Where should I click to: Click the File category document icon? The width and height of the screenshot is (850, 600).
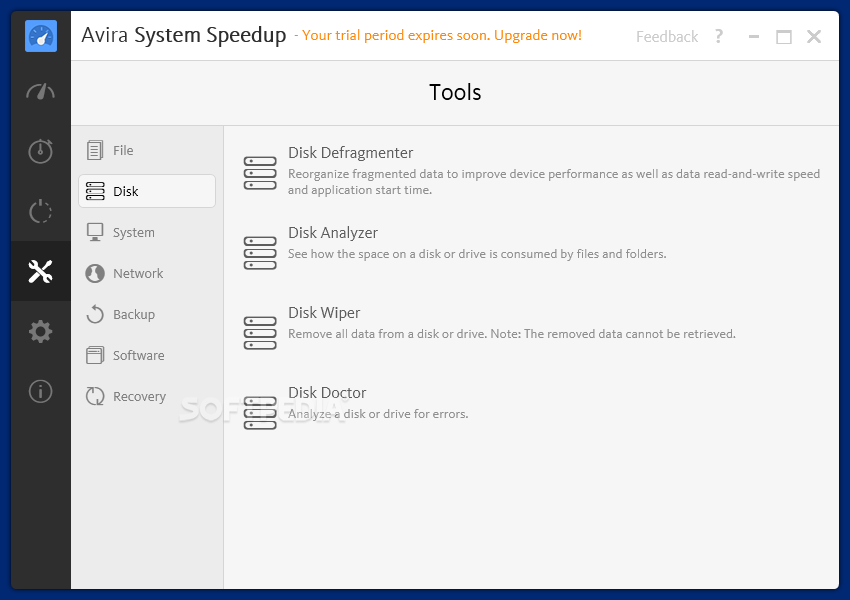tap(95, 150)
